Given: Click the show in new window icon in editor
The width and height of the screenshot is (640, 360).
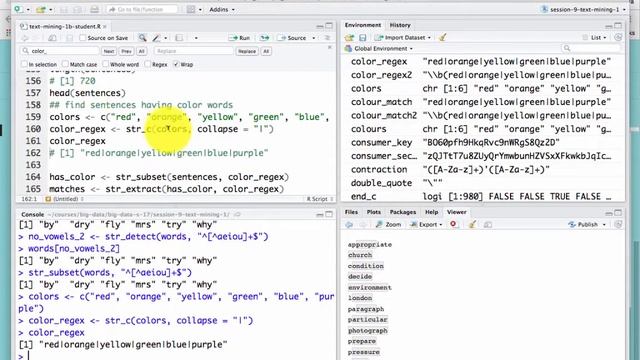Looking at the screenshot, I should pos(52,38).
